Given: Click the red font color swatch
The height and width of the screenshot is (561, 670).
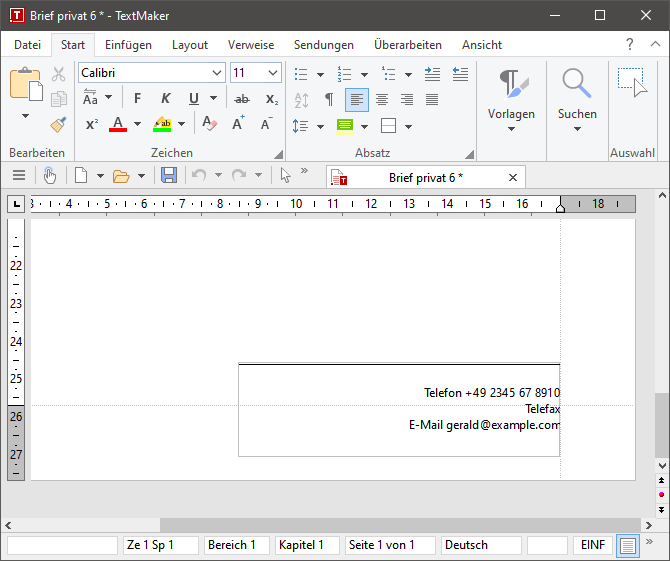Looking at the screenshot, I should click(x=118, y=125).
